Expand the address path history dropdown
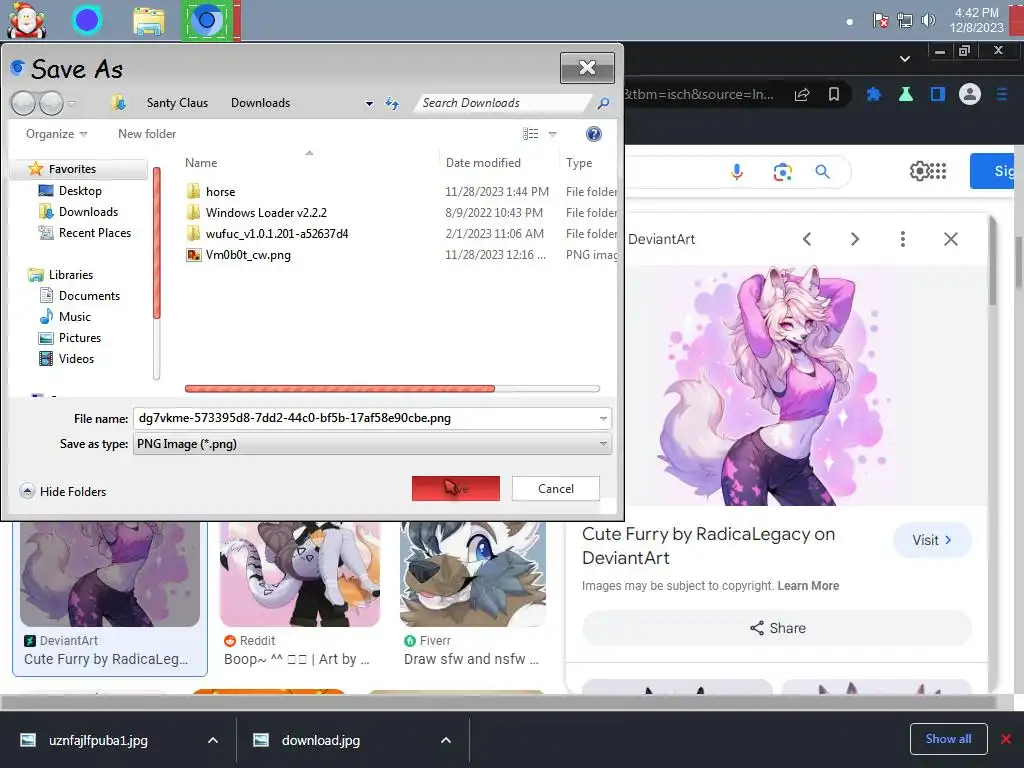1024x768 pixels. (x=370, y=103)
